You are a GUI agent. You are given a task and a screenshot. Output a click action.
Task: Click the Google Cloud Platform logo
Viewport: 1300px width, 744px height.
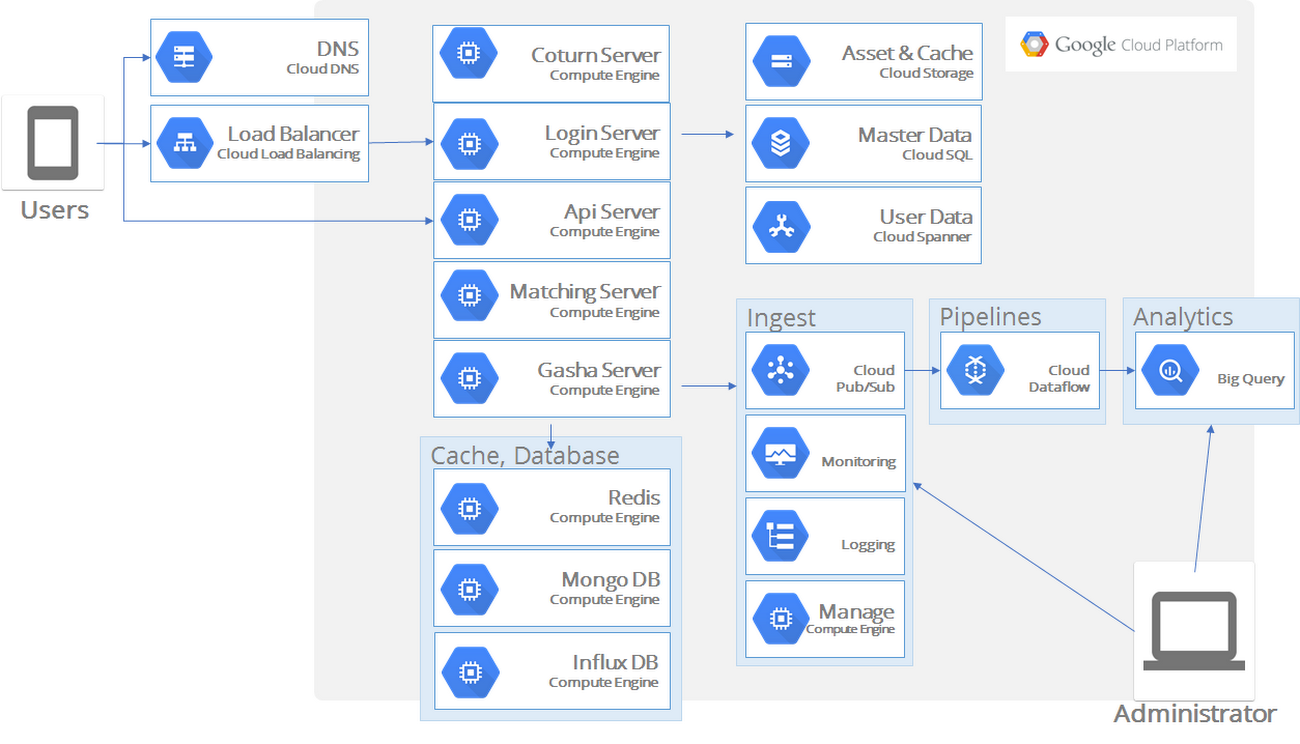tap(1121, 44)
